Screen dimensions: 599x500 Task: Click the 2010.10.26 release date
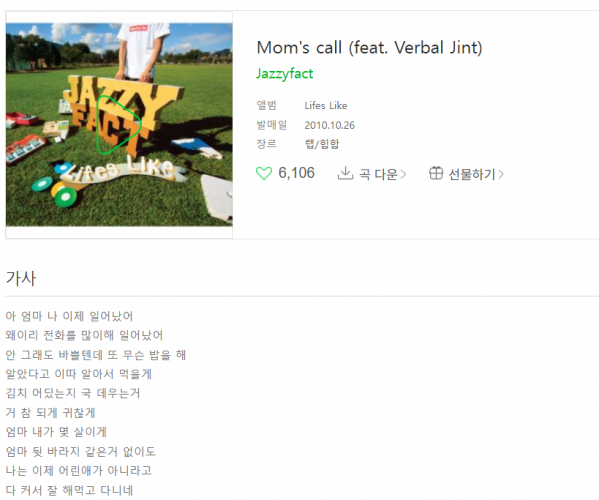coord(330,125)
